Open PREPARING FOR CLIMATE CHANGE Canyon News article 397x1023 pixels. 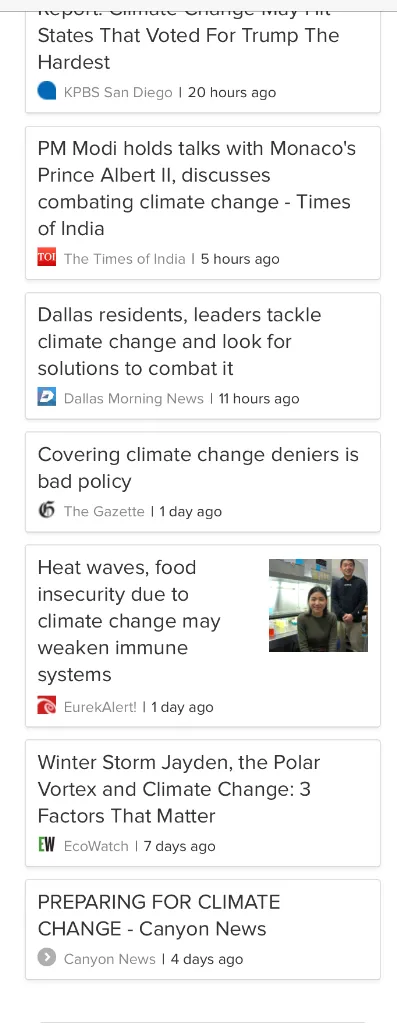point(158,915)
